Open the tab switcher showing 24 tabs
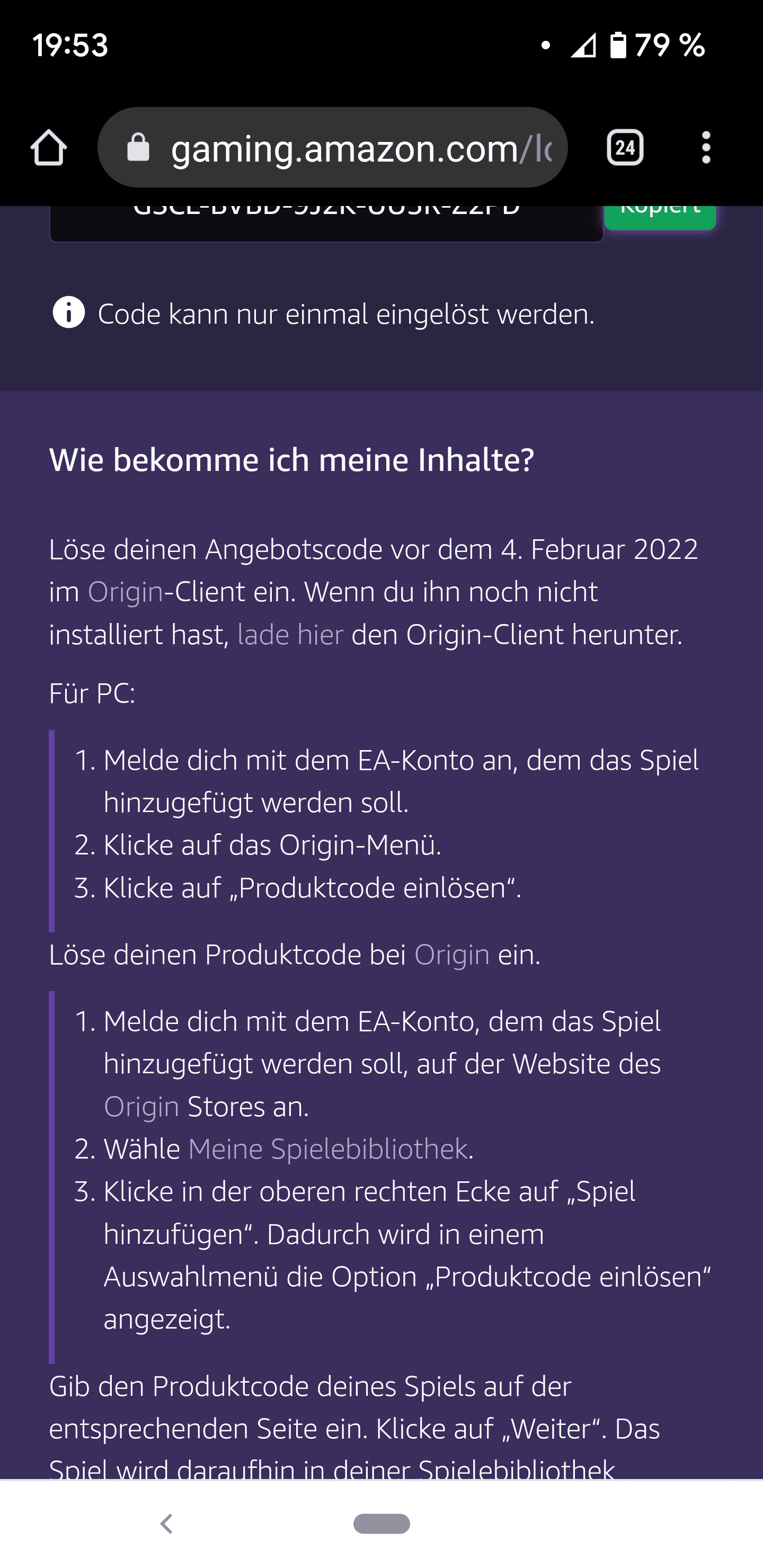Image resolution: width=763 pixels, height=1568 pixels. pos(625,148)
